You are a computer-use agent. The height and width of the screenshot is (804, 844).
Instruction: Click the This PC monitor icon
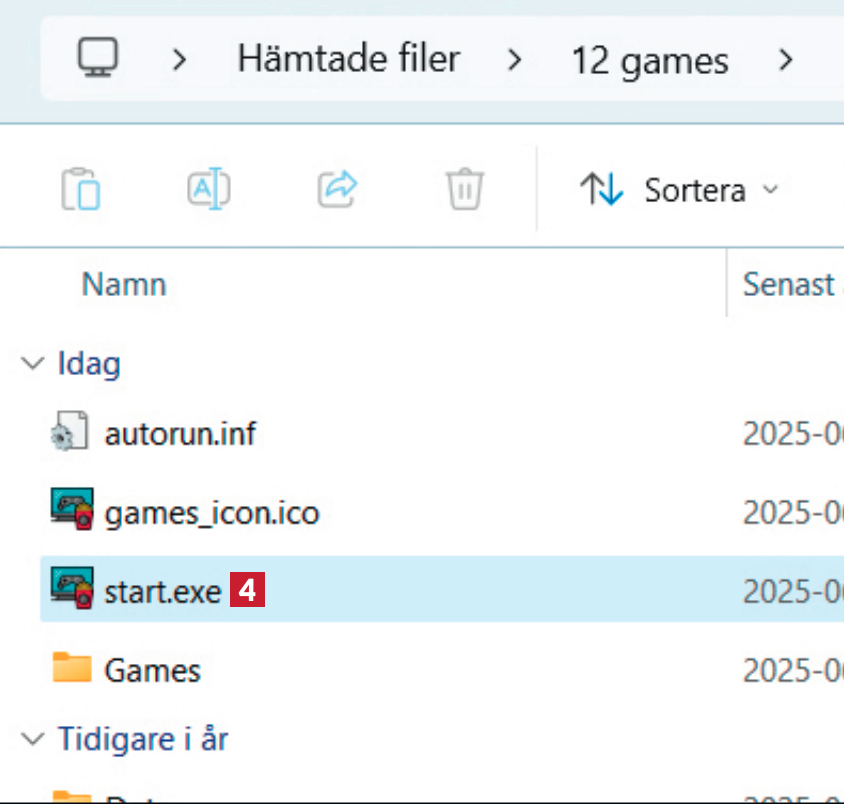coord(98,59)
